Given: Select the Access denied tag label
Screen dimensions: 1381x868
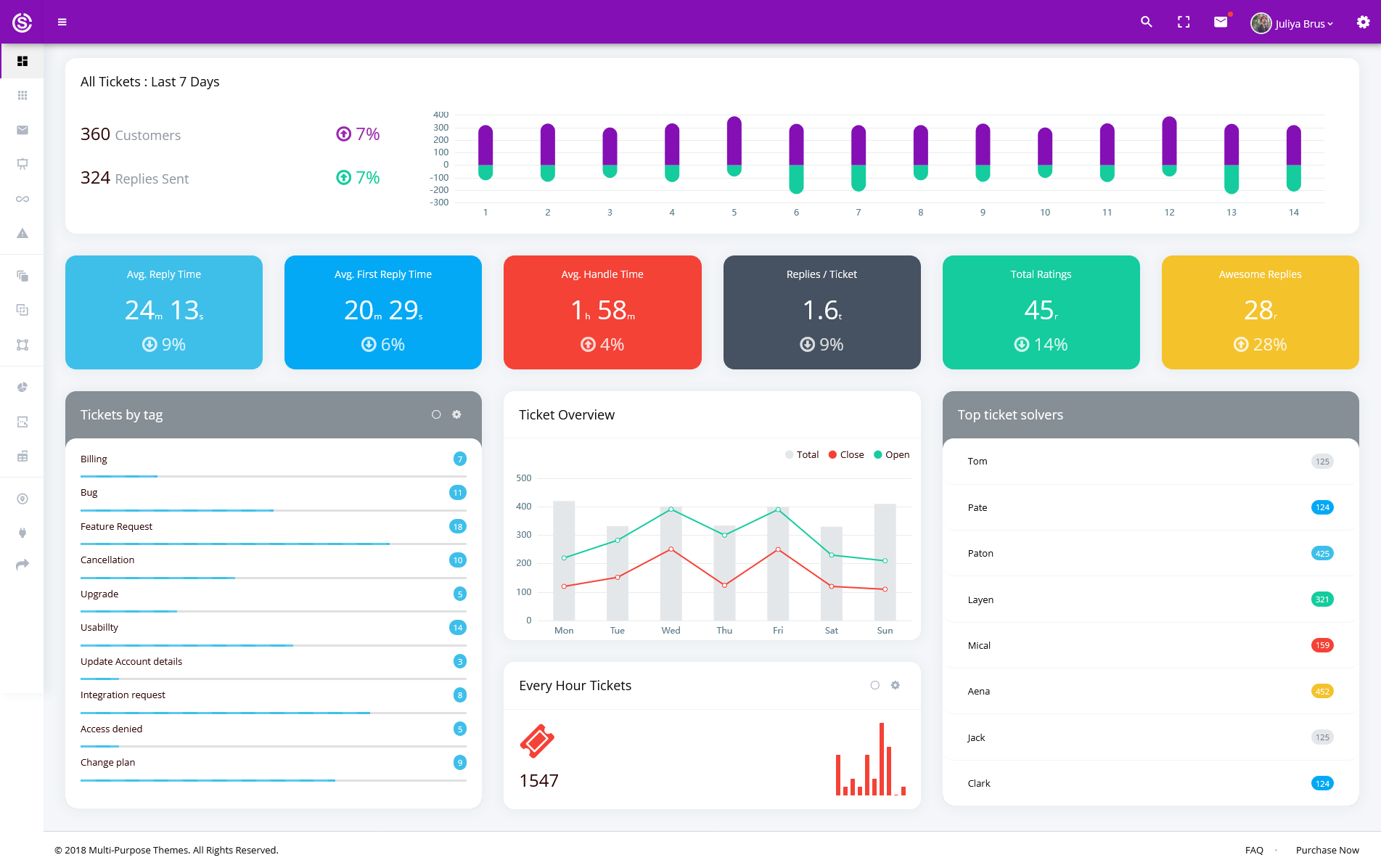Looking at the screenshot, I should (111, 729).
